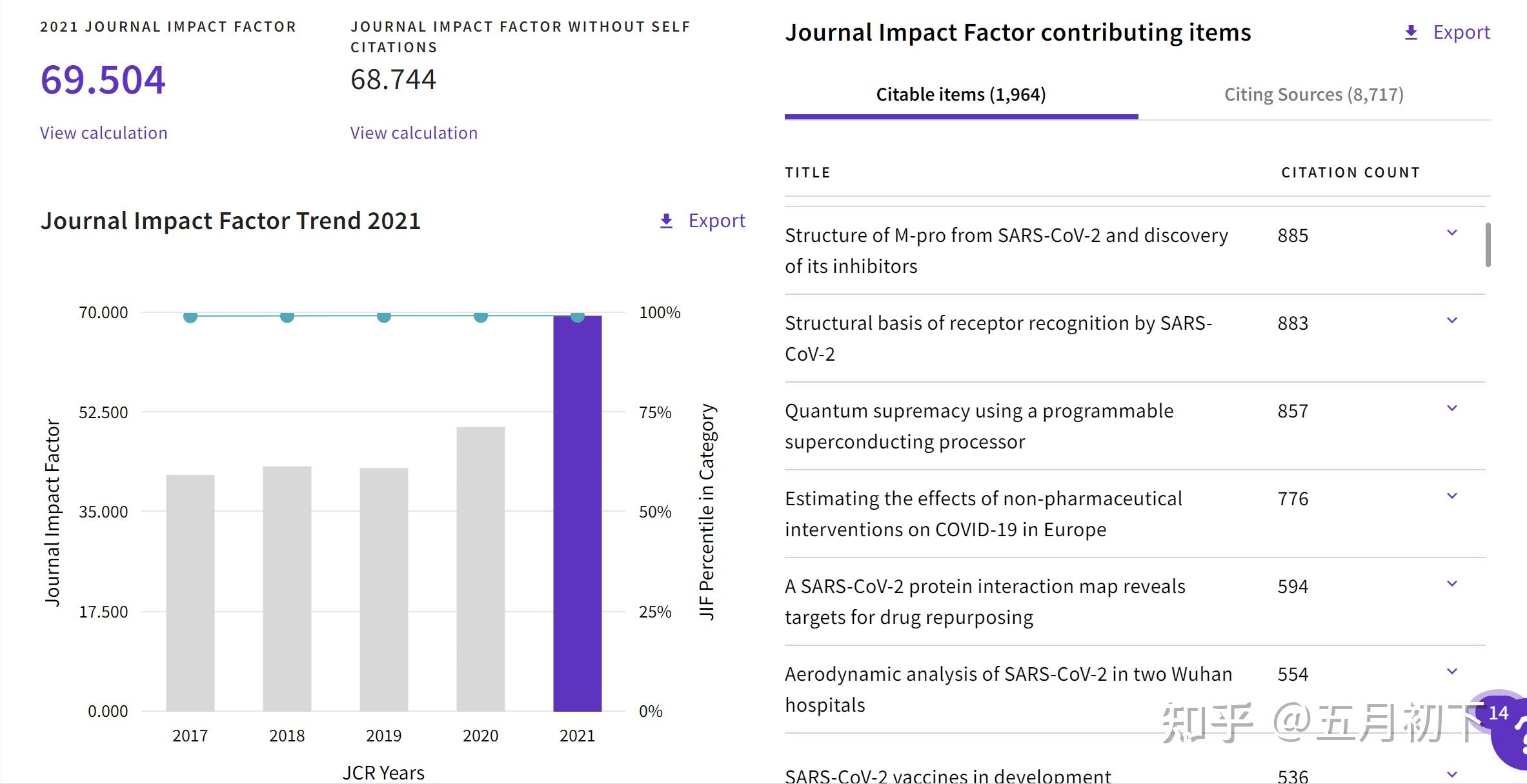Click Export text for the Impact Factor Trend chart
1527x784 pixels.
(x=716, y=221)
